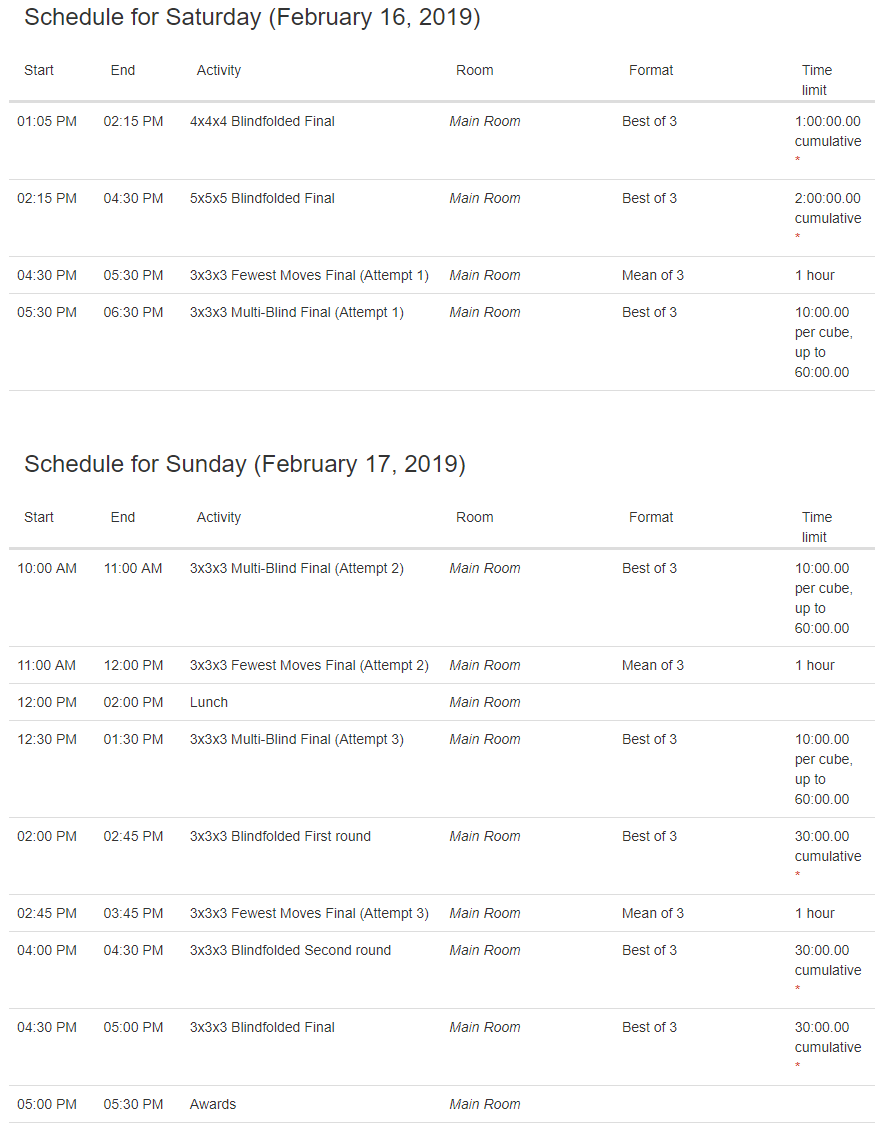Image resolution: width=875 pixels, height=1128 pixels.
Task: Click the Activity column header in Sunday table
Action: pyautogui.click(x=219, y=517)
